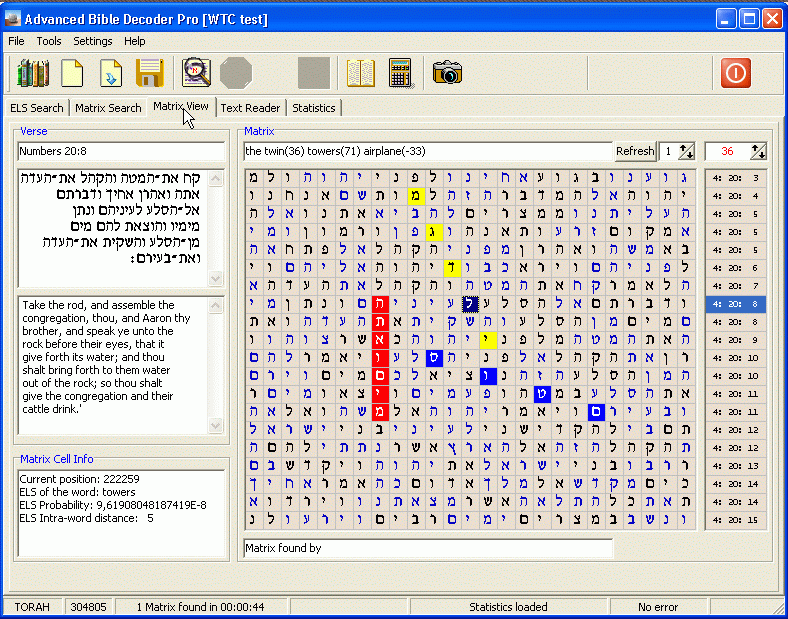Click the No error status text

point(658,607)
